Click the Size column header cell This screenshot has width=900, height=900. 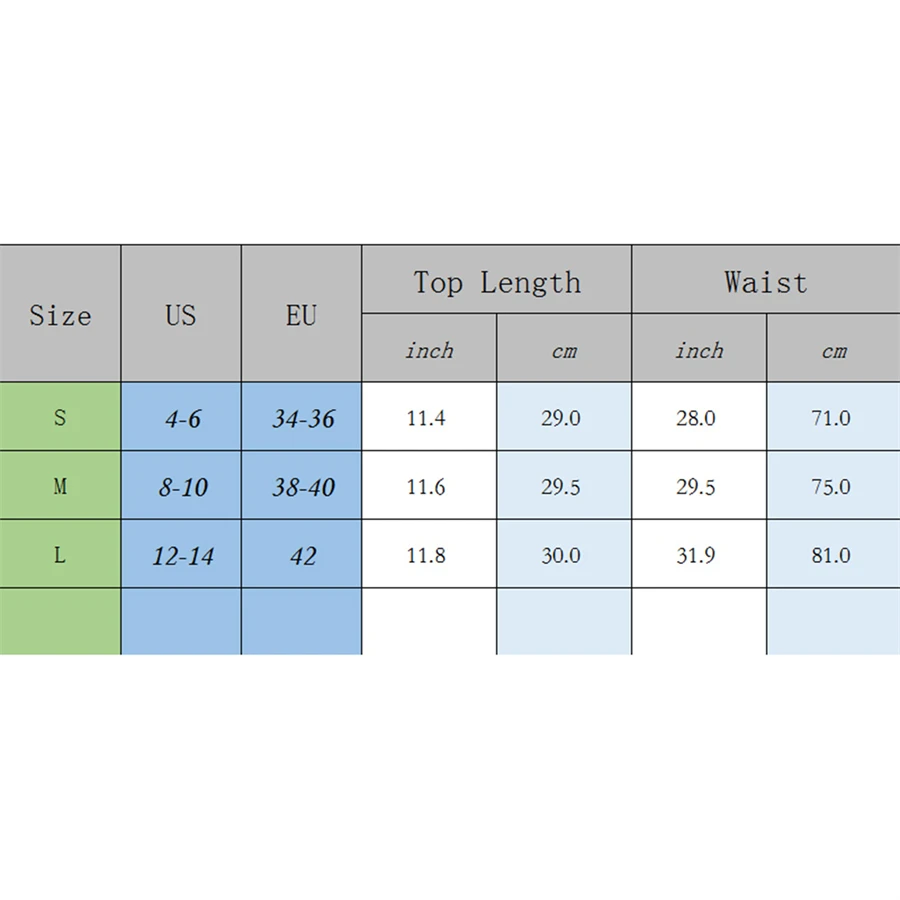tap(60, 315)
